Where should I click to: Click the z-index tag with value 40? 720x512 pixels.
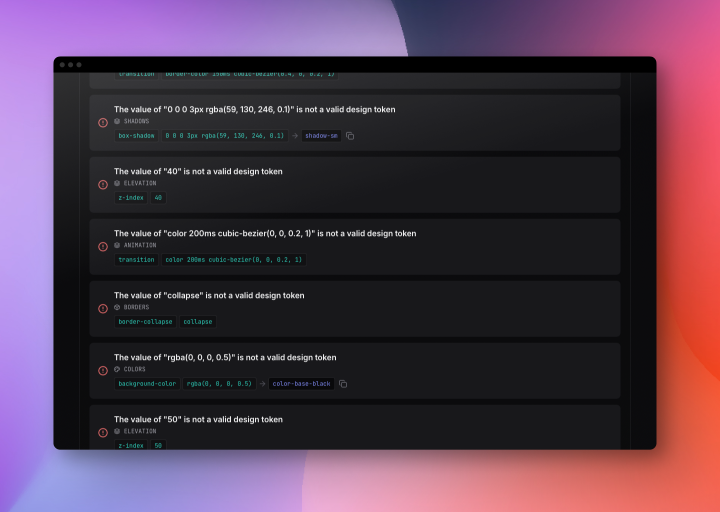[x=131, y=198]
